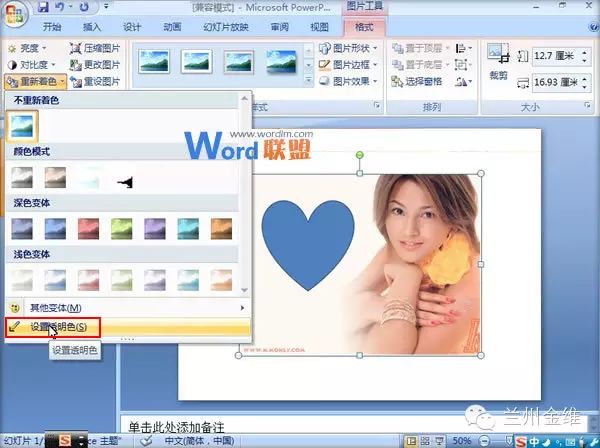
Task: Open the rotate objects dropdown icon
Action: pyautogui.click(x=464, y=81)
